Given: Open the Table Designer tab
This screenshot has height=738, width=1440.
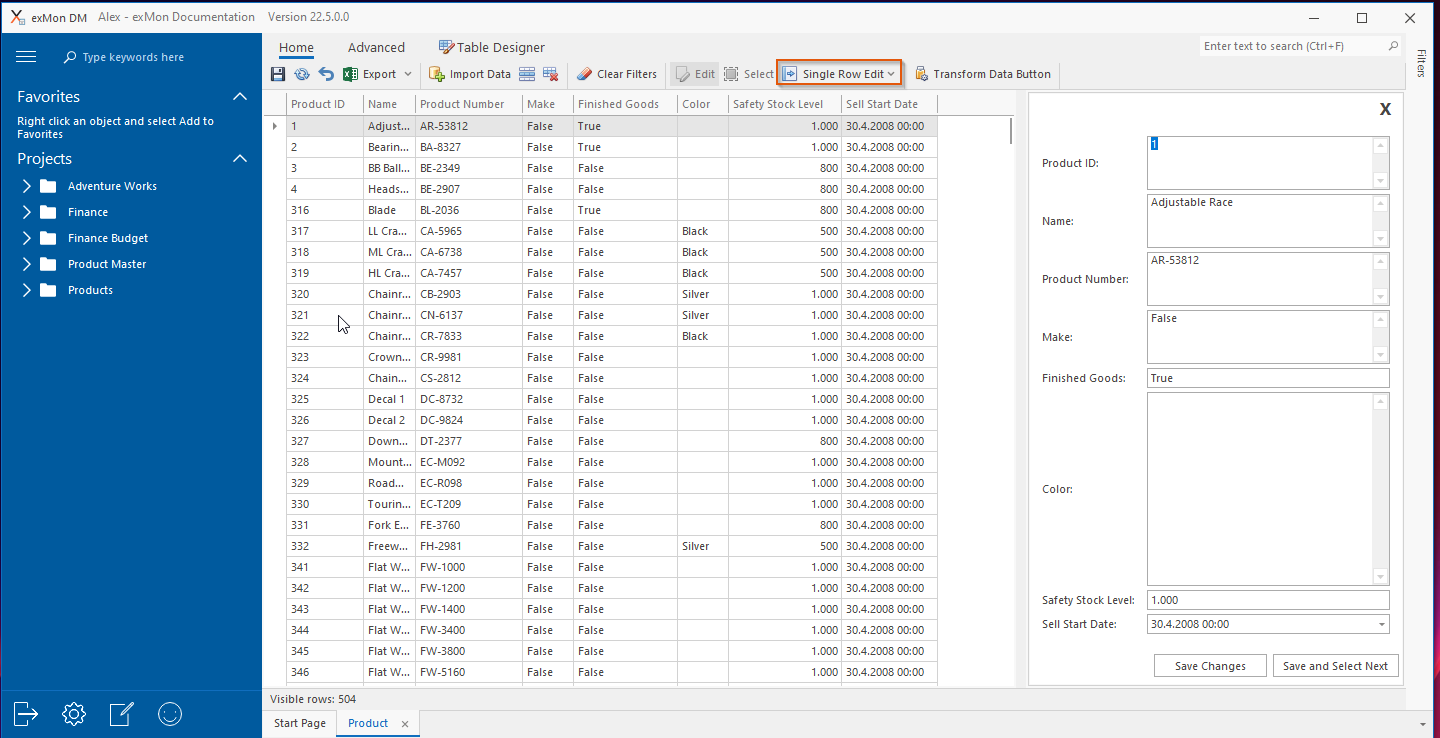Looking at the screenshot, I should point(492,47).
